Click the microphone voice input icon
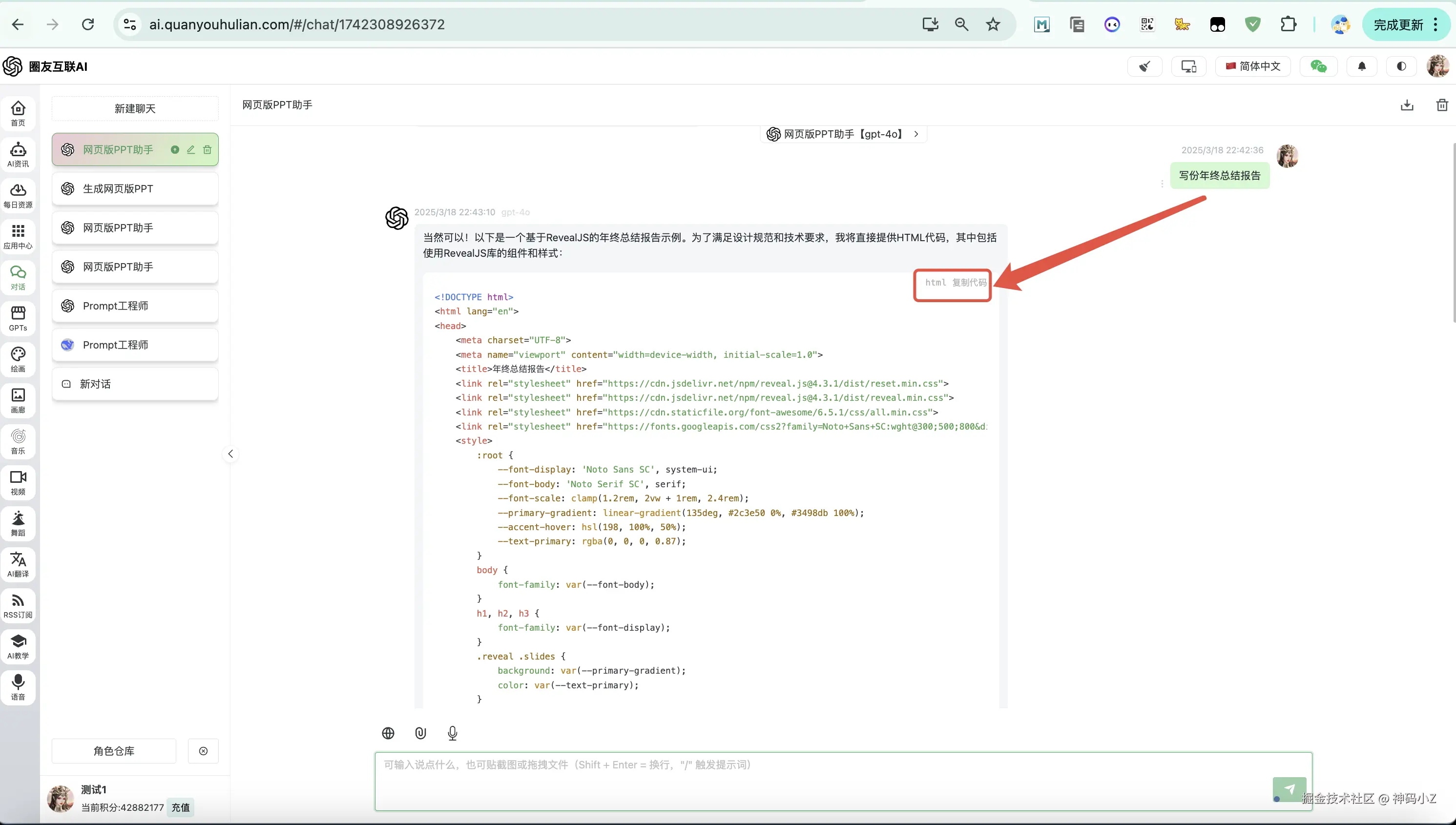The image size is (1456, 825). tap(452, 733)
